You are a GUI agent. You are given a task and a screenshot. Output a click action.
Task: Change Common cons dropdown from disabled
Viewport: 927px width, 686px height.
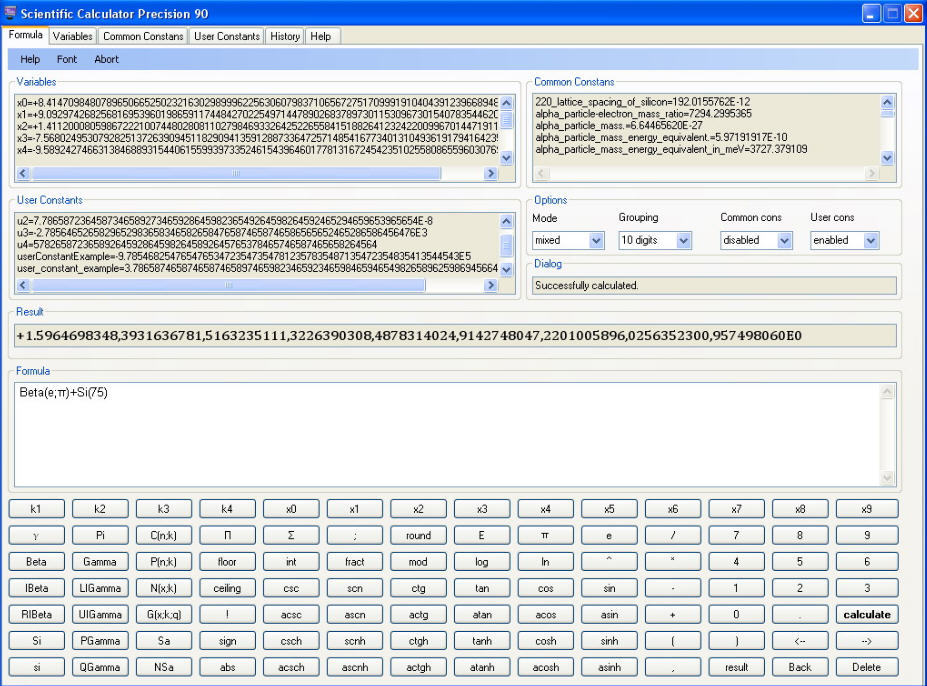[756, 240]
